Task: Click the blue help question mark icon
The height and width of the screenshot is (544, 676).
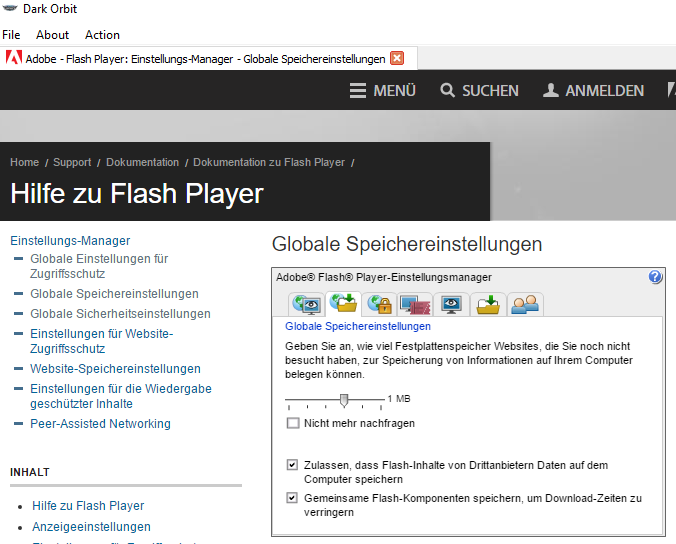Action: point(655,277)
